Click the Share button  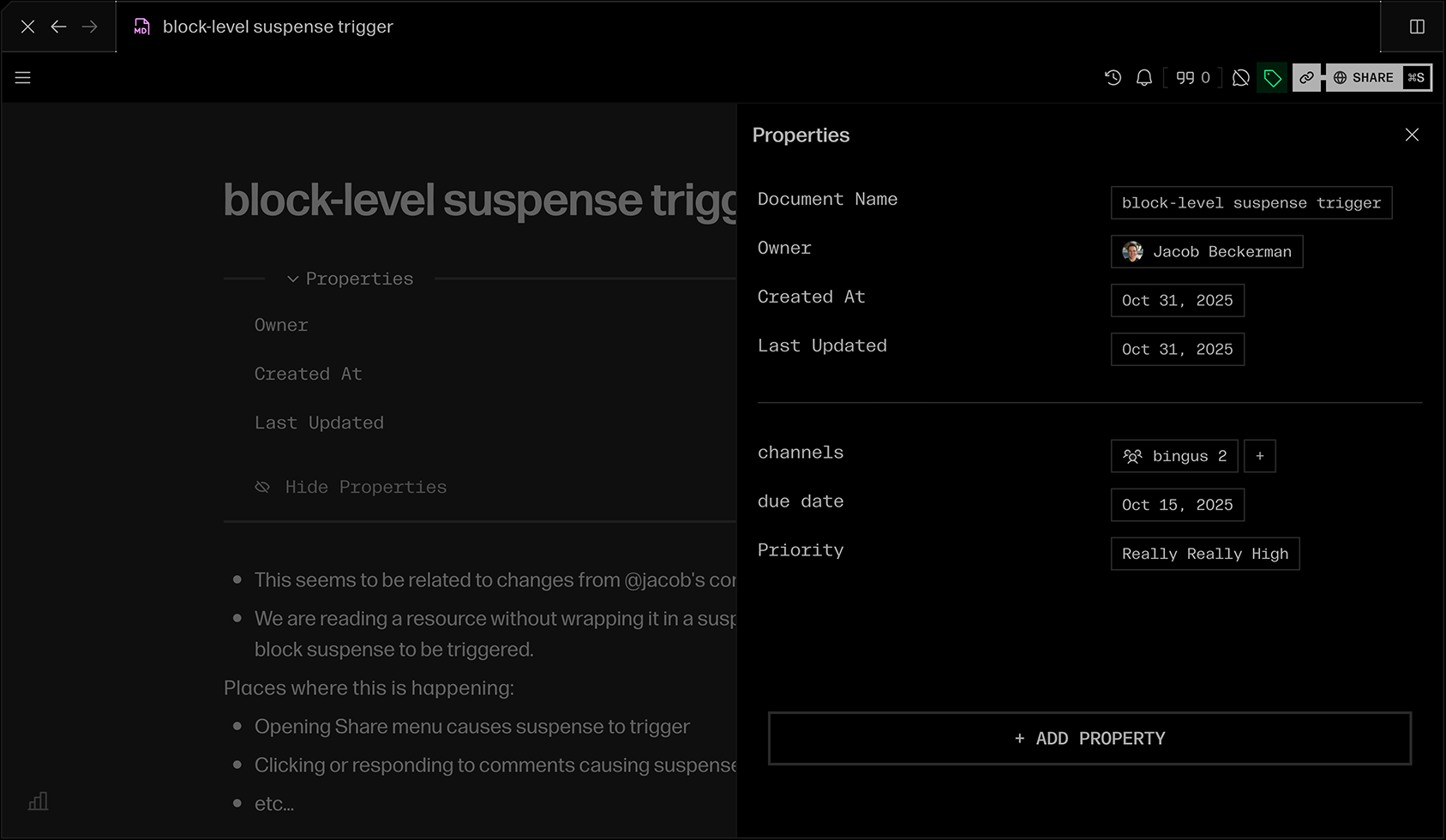(1363, 78)
